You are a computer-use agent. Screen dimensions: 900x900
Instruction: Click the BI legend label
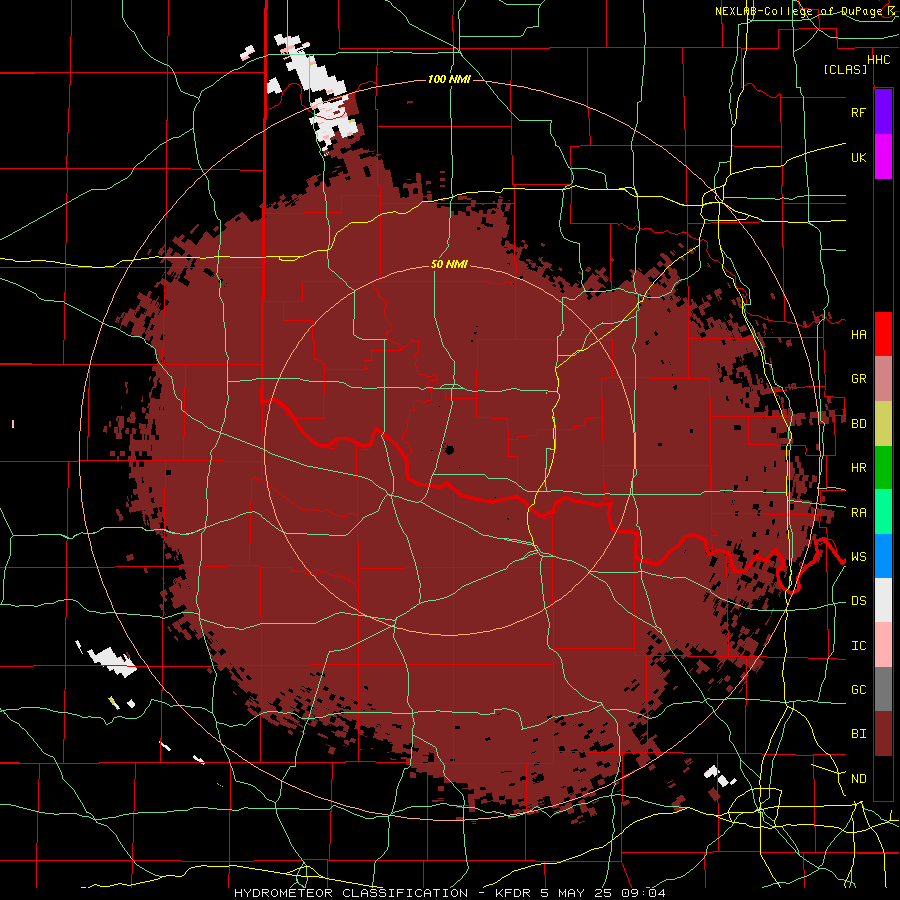858,734
